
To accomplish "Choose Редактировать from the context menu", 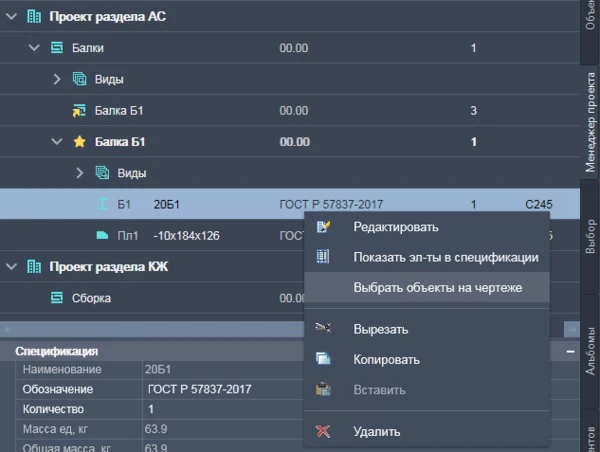I will point(395,227).
